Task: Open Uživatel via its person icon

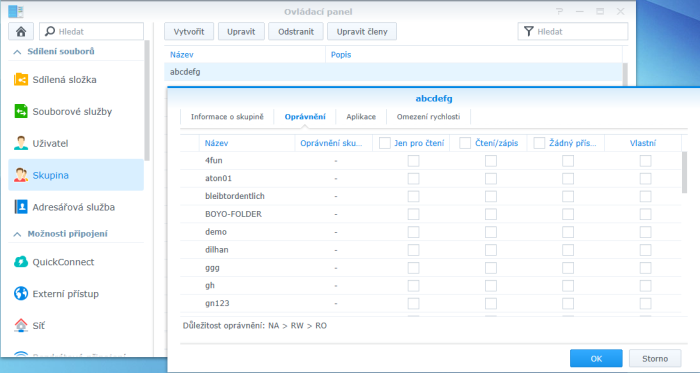Action: coord(21,143)
